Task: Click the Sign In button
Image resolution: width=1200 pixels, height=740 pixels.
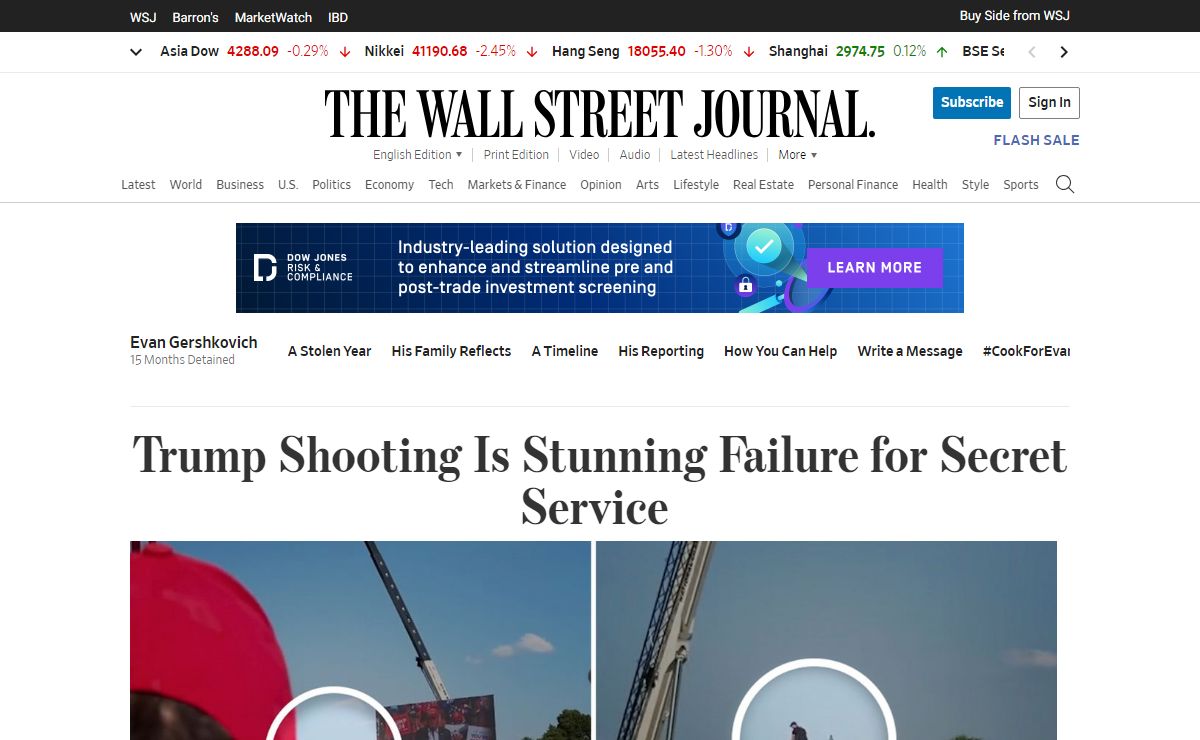Action: click(x=1049, y=102)
